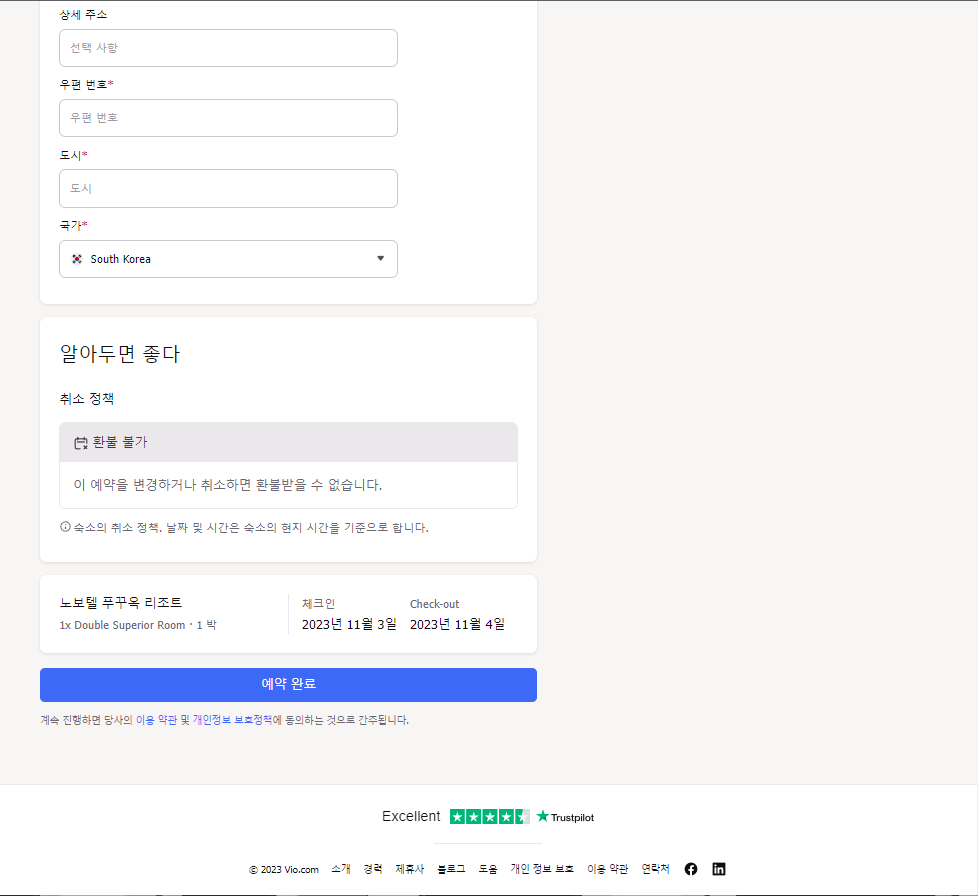Open 연락처 in the footer

656,869
